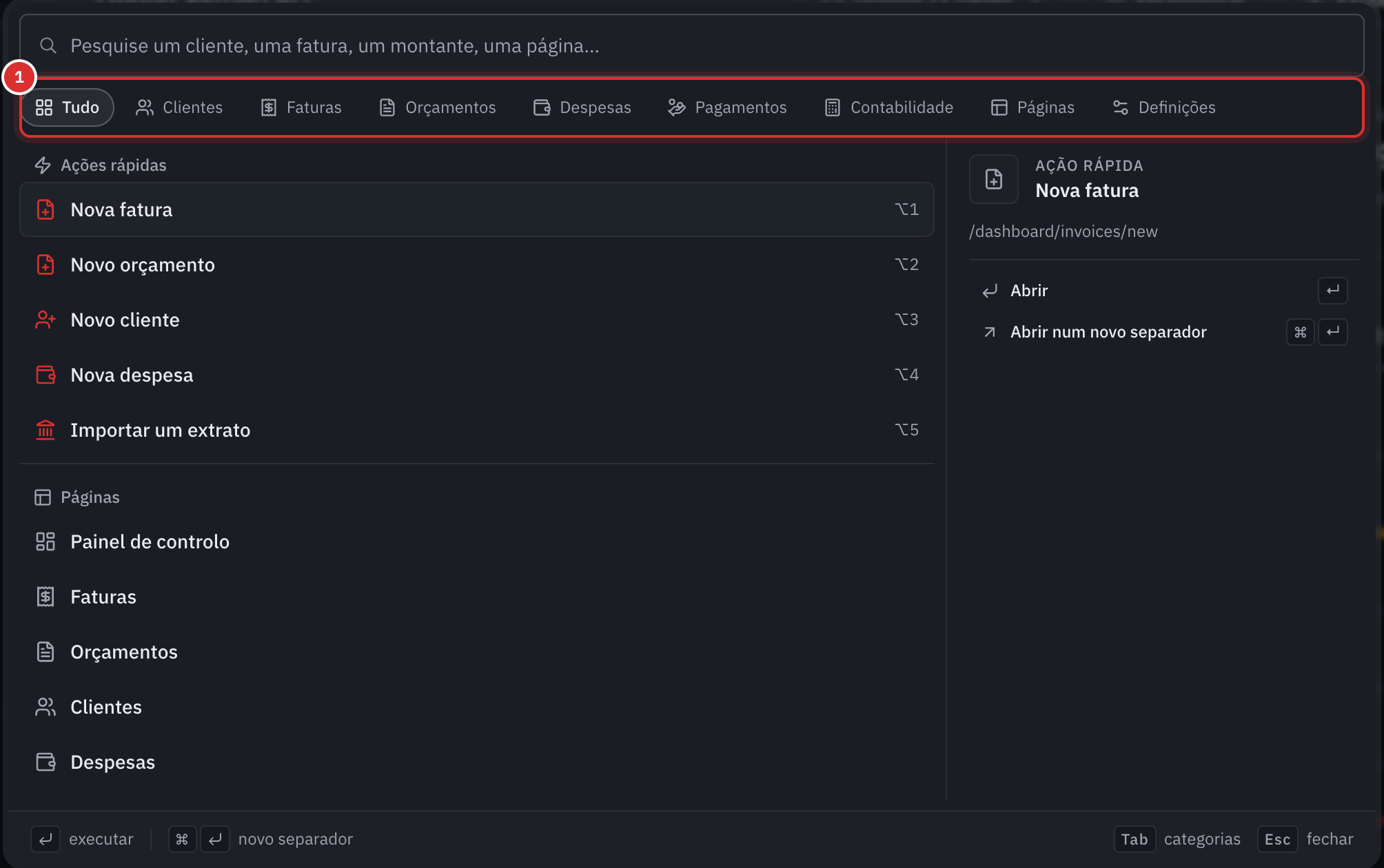
Task: Click the Faturas receipt icon in Páginas list
Action: click(x=45, y=597)
